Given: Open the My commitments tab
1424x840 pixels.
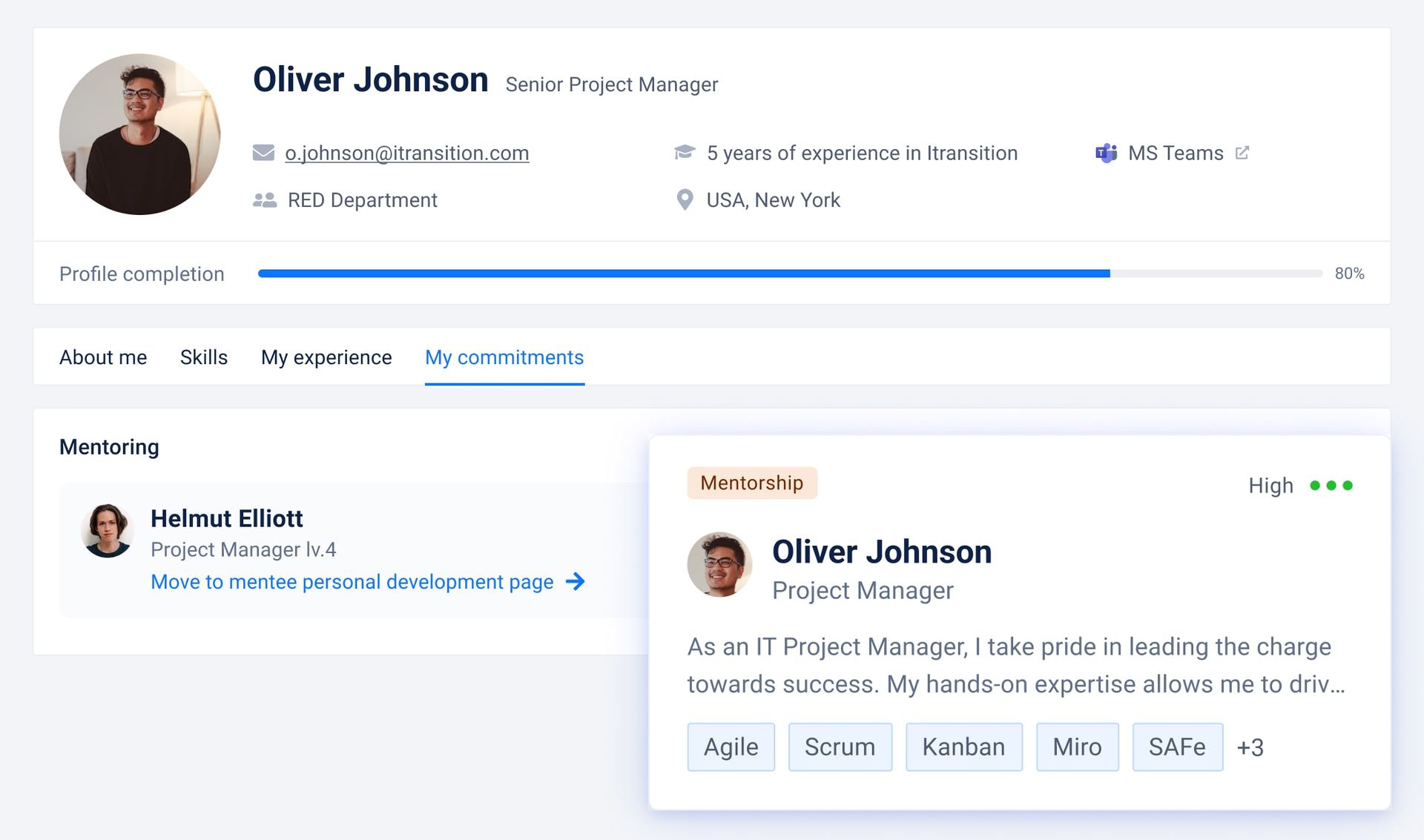Looking at the screenshot, I should (x=504, y=356).
